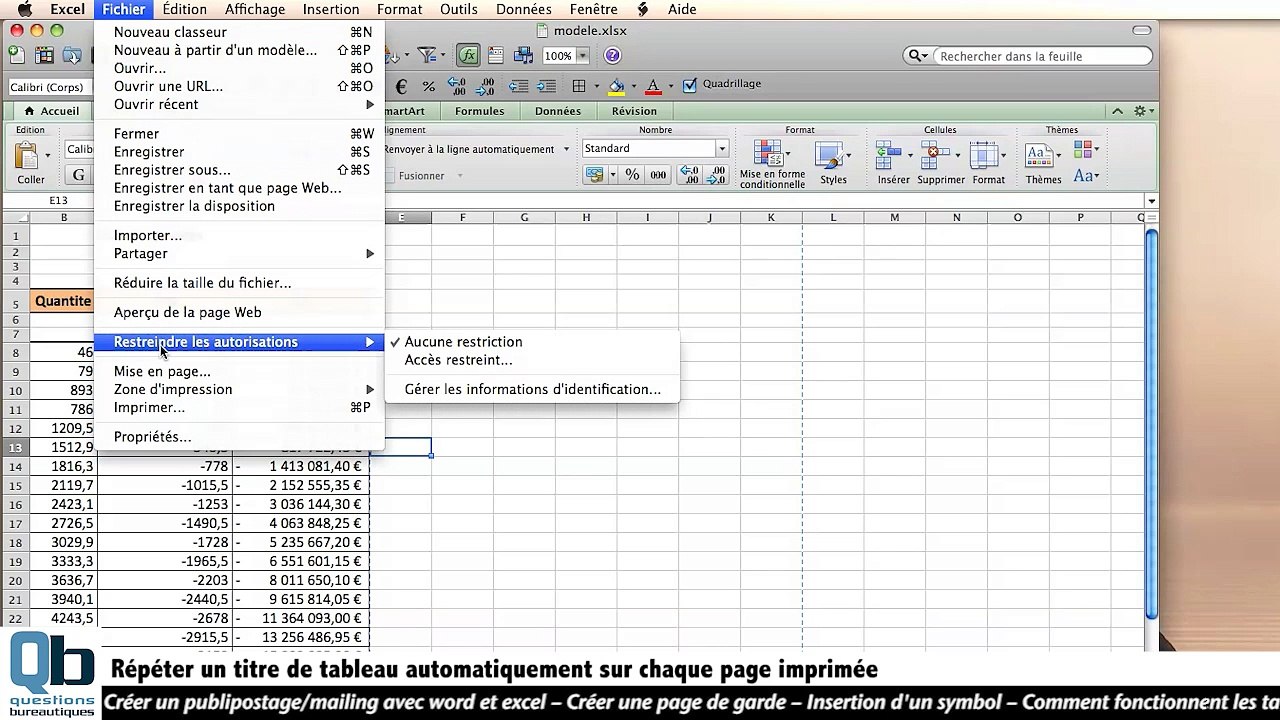Apply percent style from formatting toolbar
Image resolution: width=1280 pixels, height=720 pixels.
428,86
